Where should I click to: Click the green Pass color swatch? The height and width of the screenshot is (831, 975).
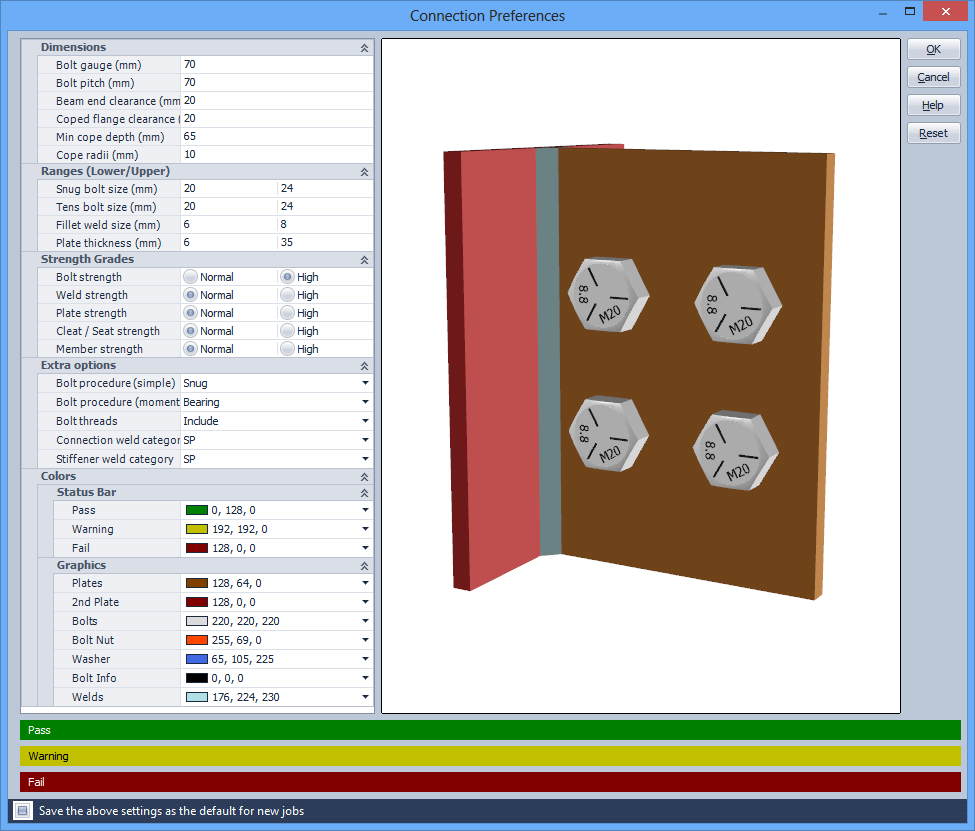(x=196, y=510)
